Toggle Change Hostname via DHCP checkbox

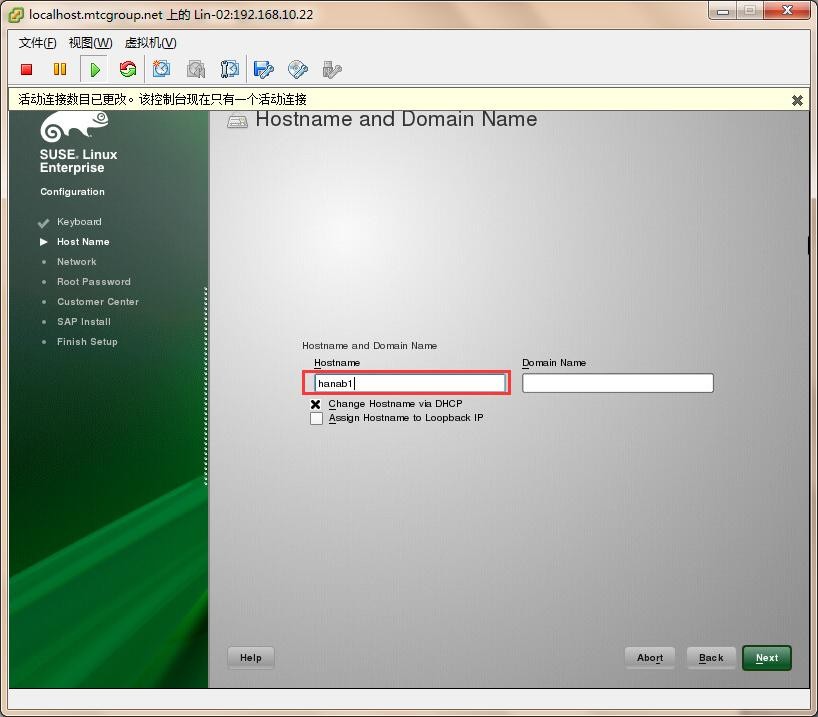click(x=316, y=404)
